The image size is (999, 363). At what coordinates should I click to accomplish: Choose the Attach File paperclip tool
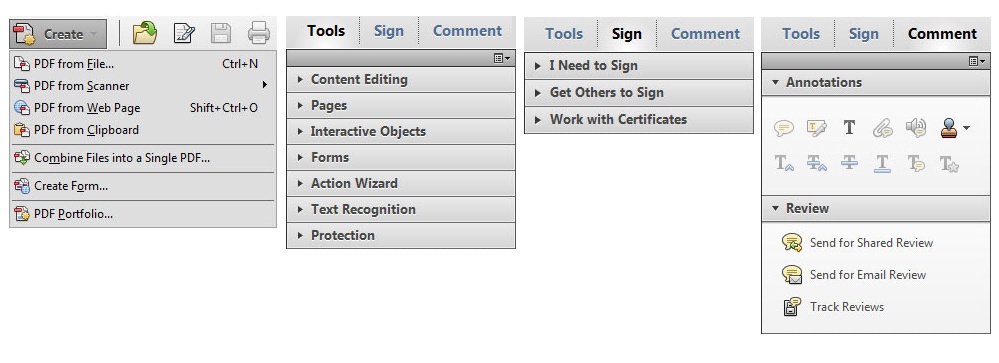point(882,129)
